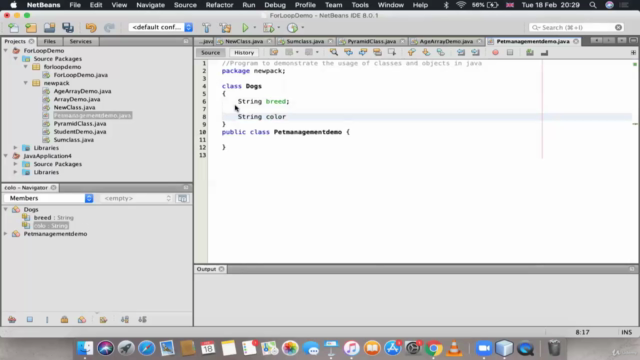640x360 pixels.
Task: Select breed : String in Navigator
Action: [x=53, y=218]
